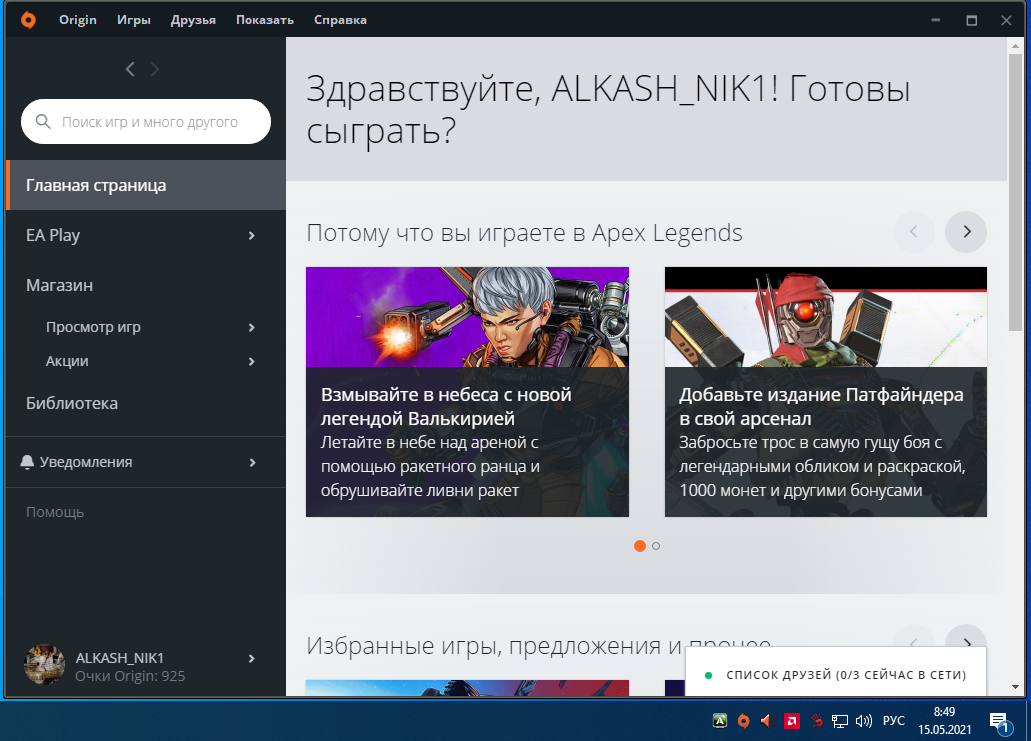Click the magnifier icon in the search box
The width and height of the screenshot is (1031, 741).
[x=43, y=122]
